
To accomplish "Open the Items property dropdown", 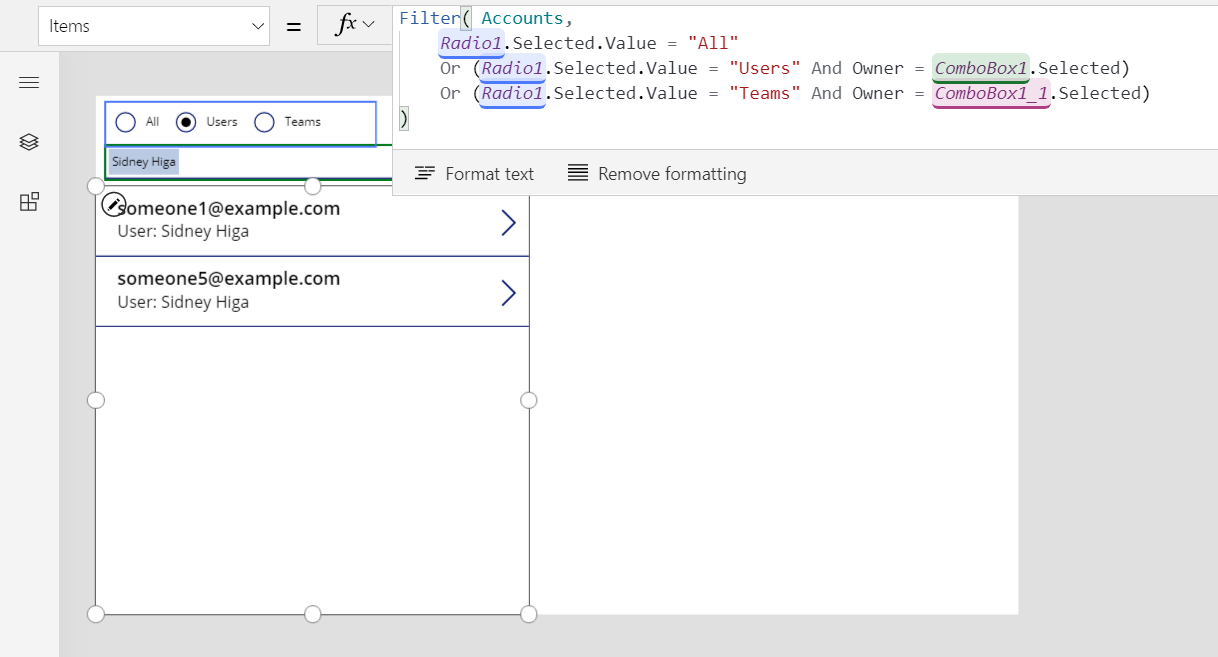I will pos(154,26).
